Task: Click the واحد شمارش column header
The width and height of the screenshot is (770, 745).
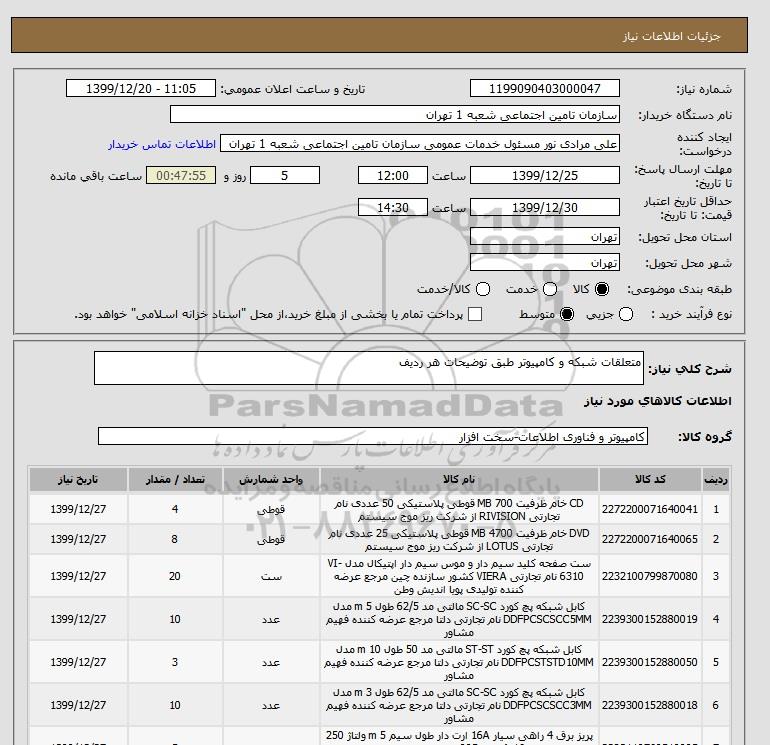Action: (271, 479)
